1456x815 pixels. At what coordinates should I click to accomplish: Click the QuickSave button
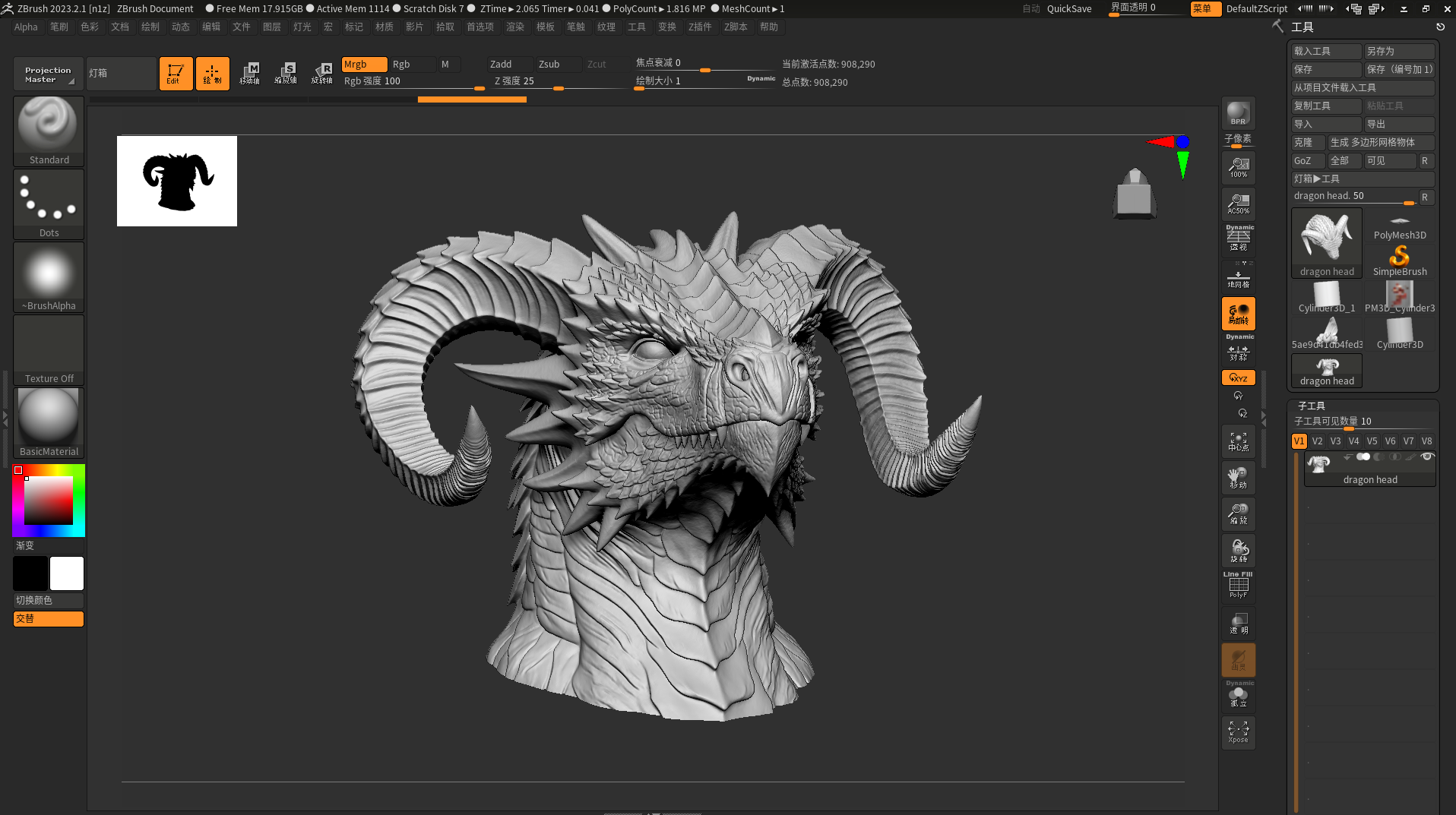tap(1068, 8)
